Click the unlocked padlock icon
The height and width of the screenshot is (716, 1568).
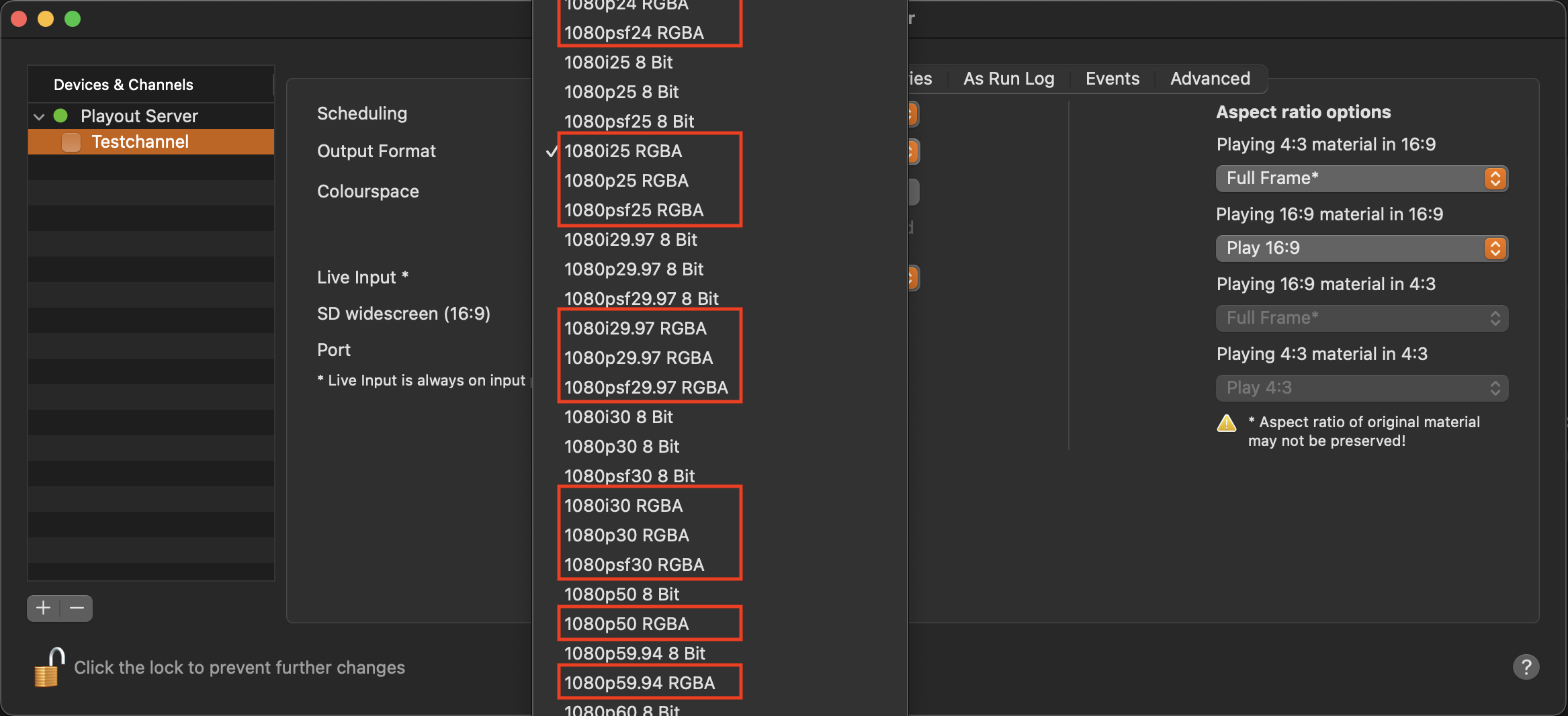[x=49, y=667]
